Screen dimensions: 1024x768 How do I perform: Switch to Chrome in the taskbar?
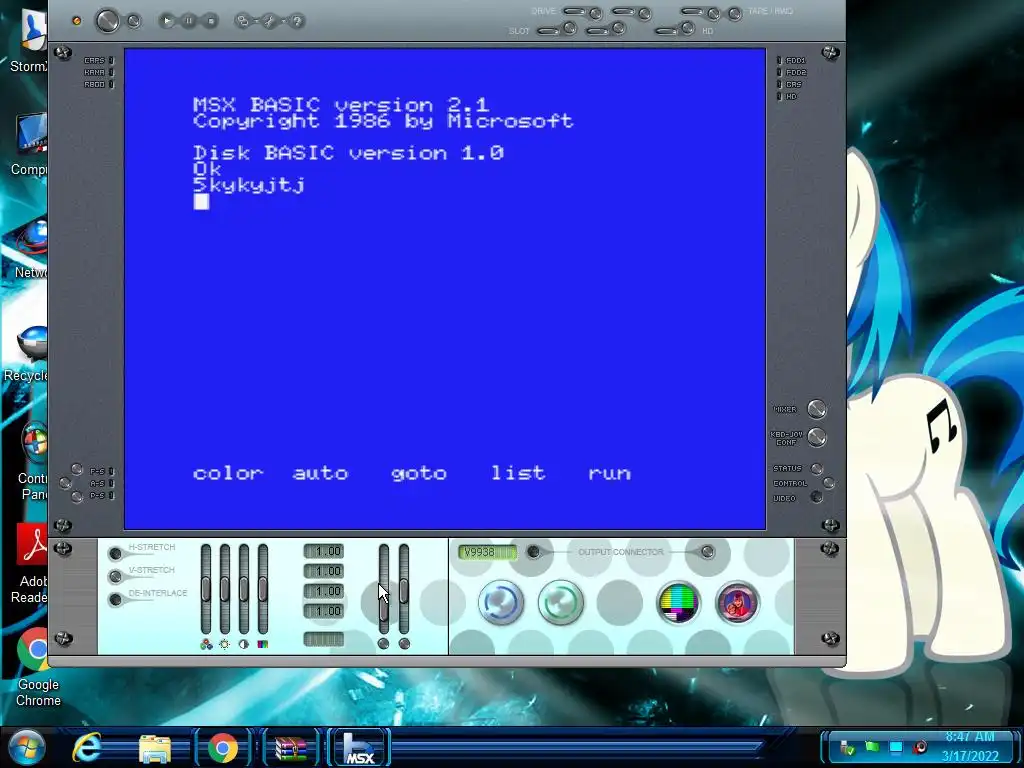[223, 748]
